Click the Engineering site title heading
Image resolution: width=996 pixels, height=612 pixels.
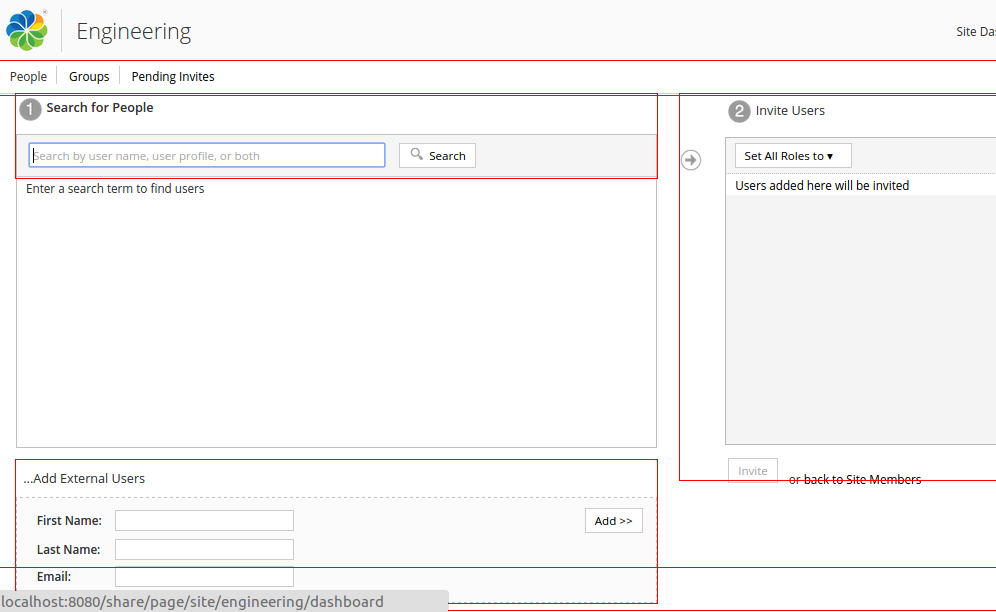(x=133, y=31)
